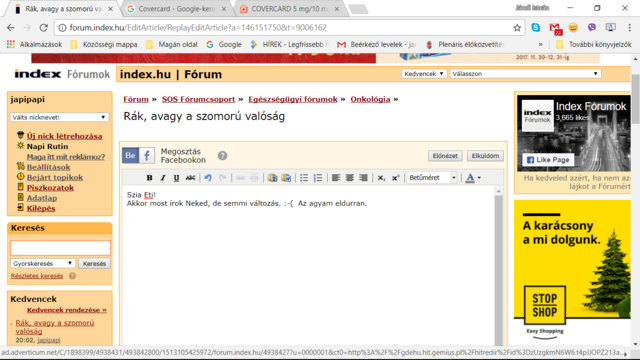Toggle the Be Facebook sharing switch

click(x=131, y=156)
